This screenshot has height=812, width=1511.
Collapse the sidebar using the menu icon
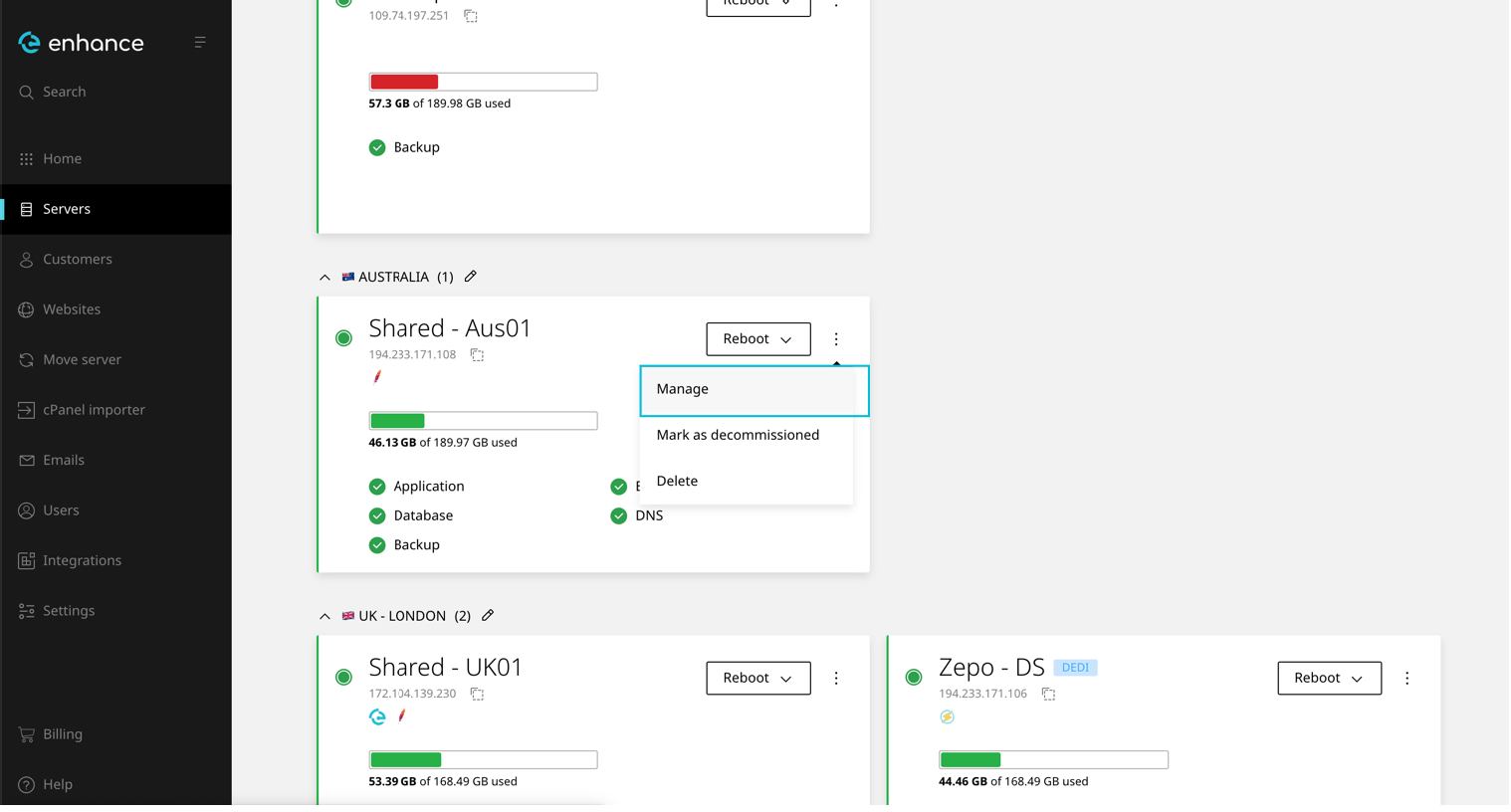pyautogui.click(x=200, y=43)
